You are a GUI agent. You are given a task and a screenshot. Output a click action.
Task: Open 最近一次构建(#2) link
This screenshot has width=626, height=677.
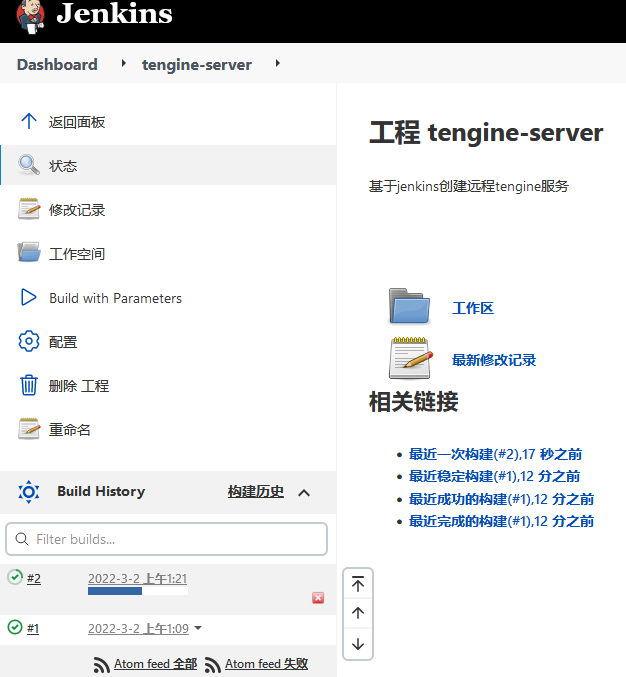click(495, 454)
